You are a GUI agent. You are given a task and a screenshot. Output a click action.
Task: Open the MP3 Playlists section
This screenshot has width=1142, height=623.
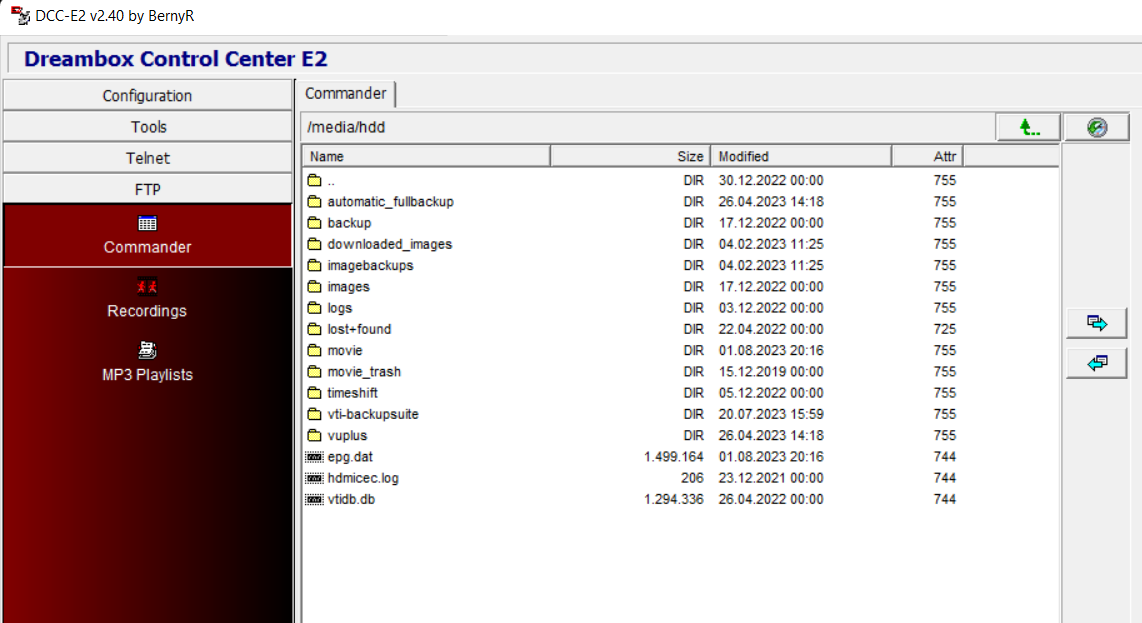[147, 362]
